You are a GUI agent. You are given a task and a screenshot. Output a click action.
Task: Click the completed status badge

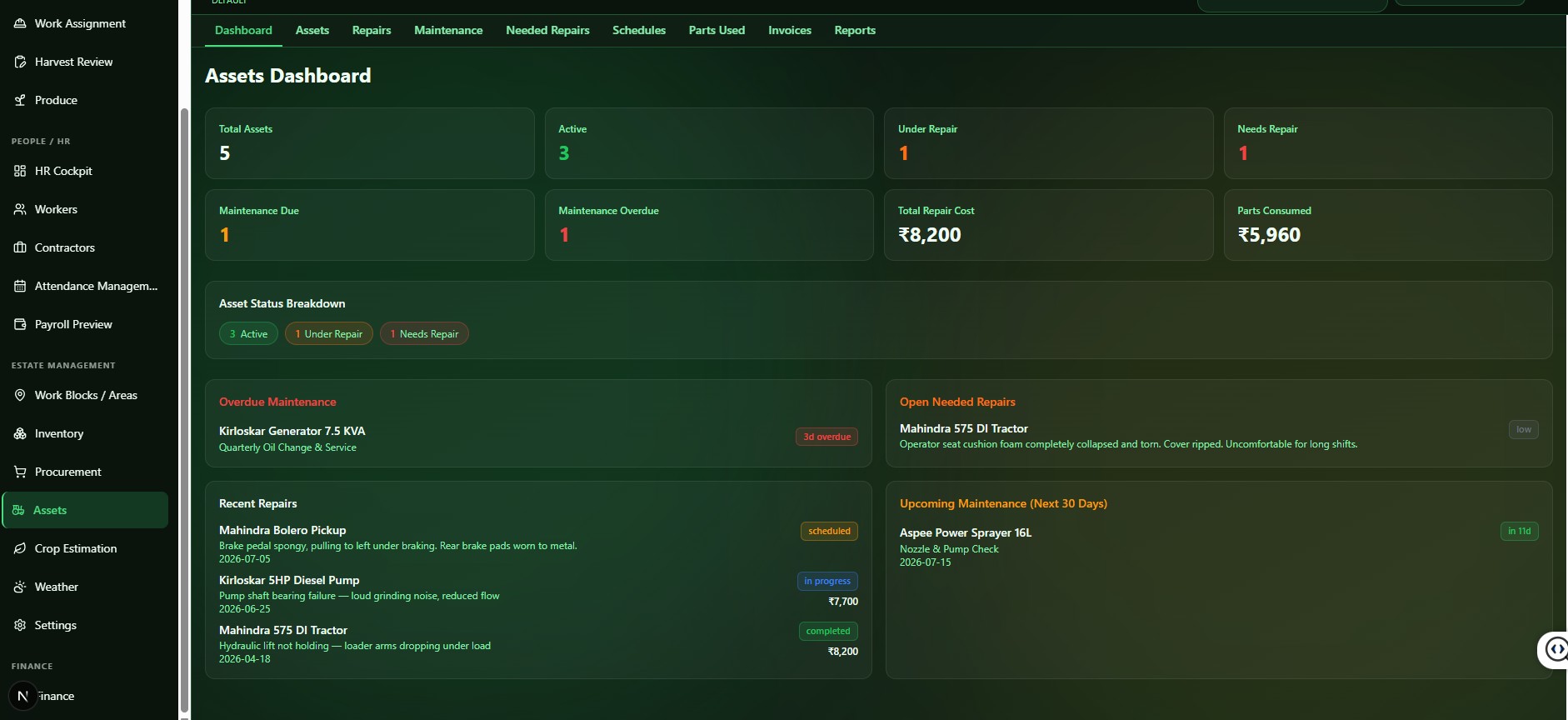pyautogui.click(x=828, y=631)
